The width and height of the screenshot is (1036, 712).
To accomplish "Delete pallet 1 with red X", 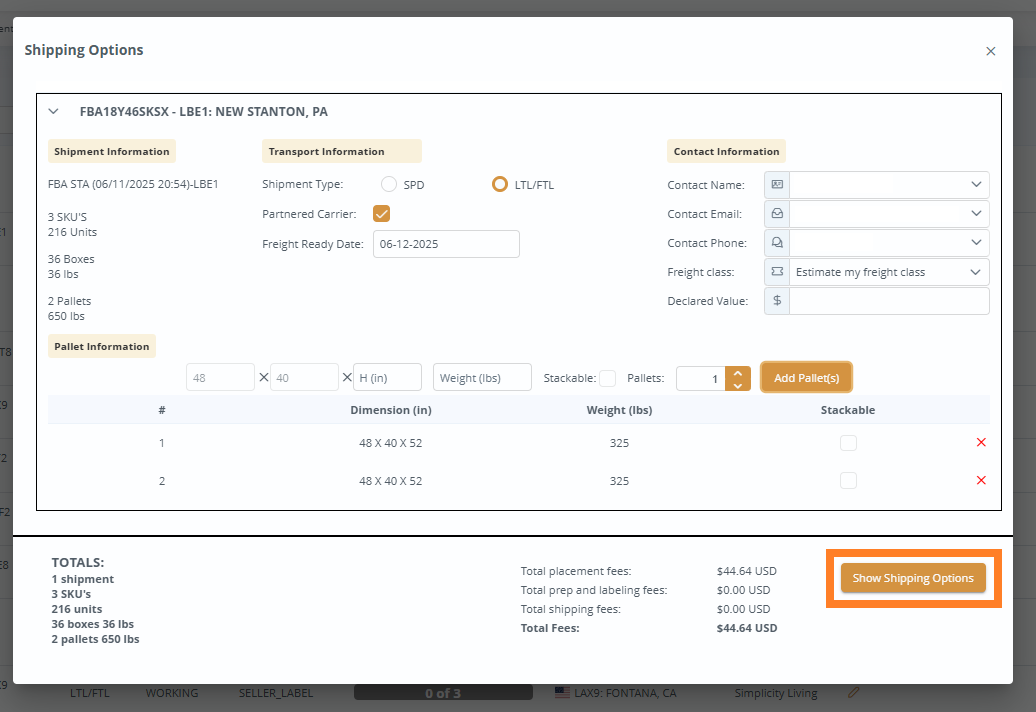I will pos(981,442).
